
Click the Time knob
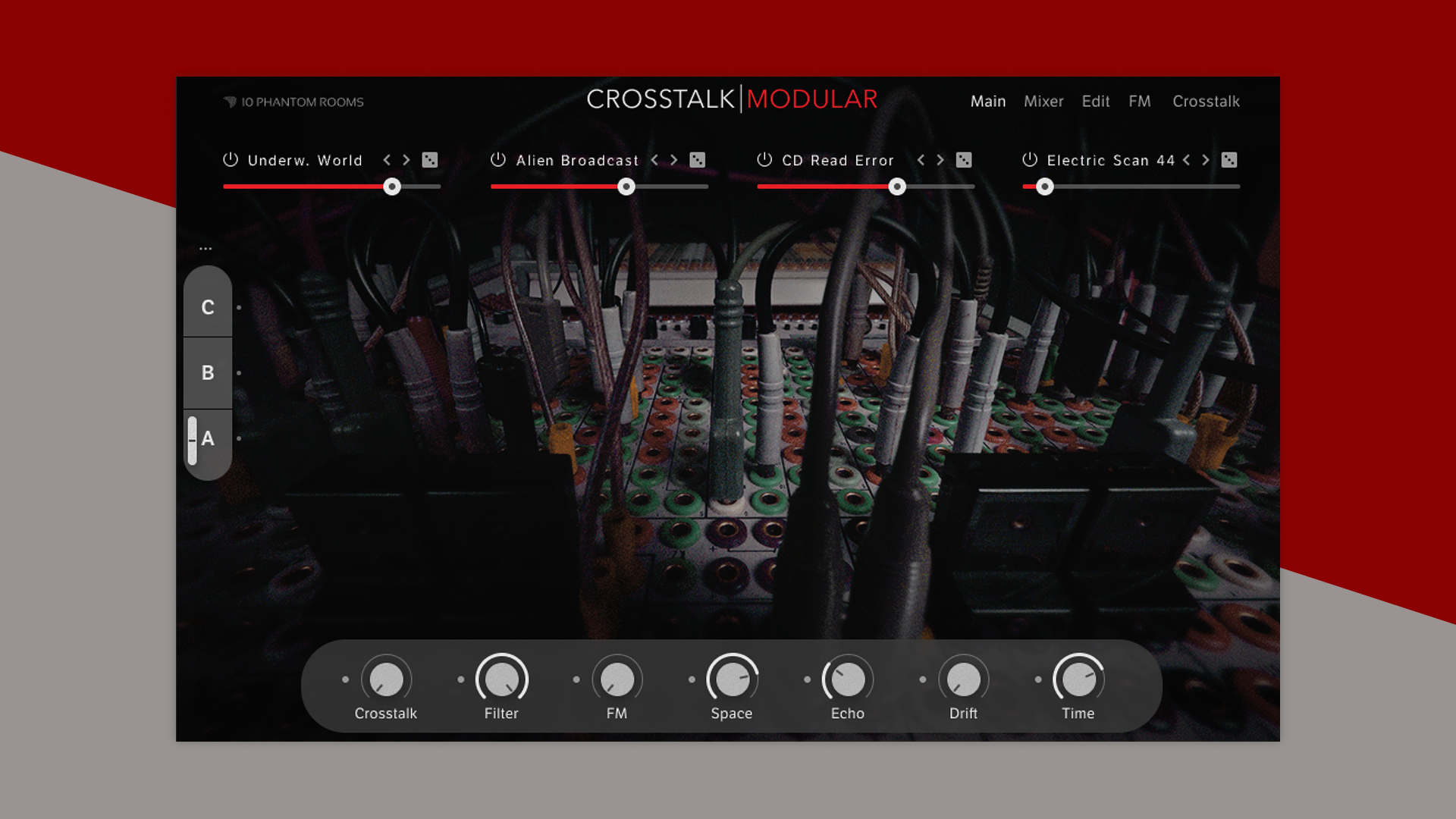point(1078,681)
